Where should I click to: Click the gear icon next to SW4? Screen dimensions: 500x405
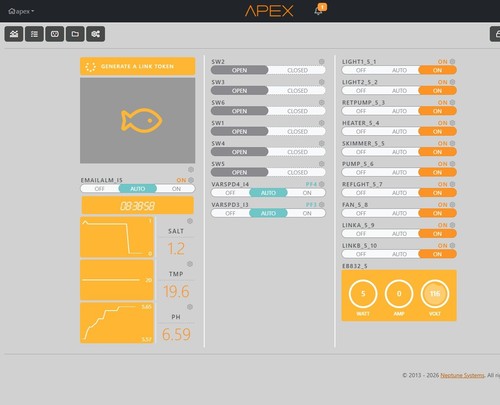[x=322, y=143]
